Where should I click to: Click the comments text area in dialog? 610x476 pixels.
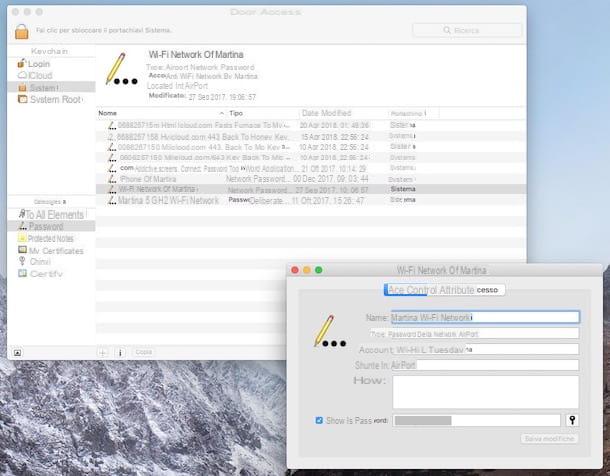pyautogui.click(x=486, y=392)
